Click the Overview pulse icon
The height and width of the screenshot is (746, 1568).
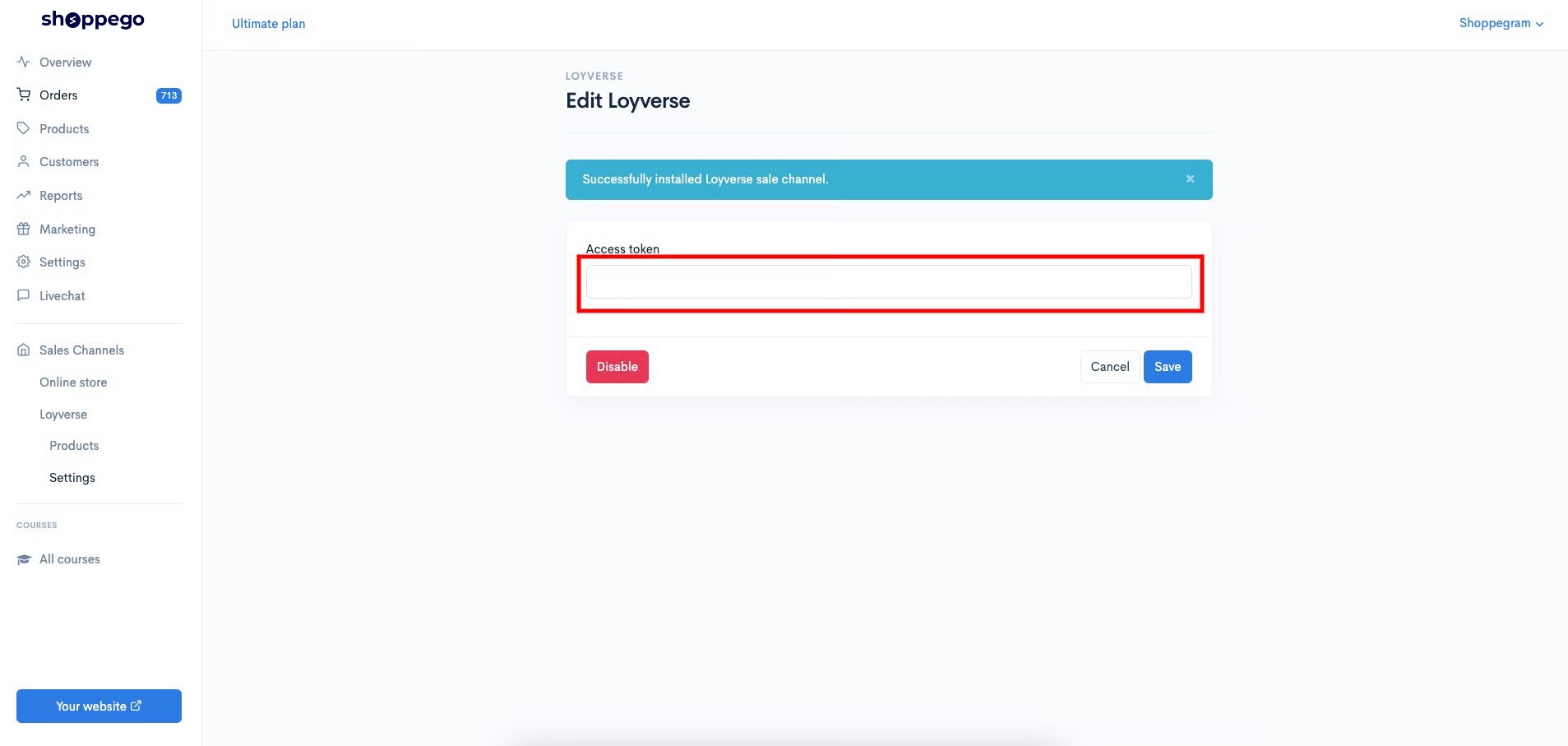23,62
